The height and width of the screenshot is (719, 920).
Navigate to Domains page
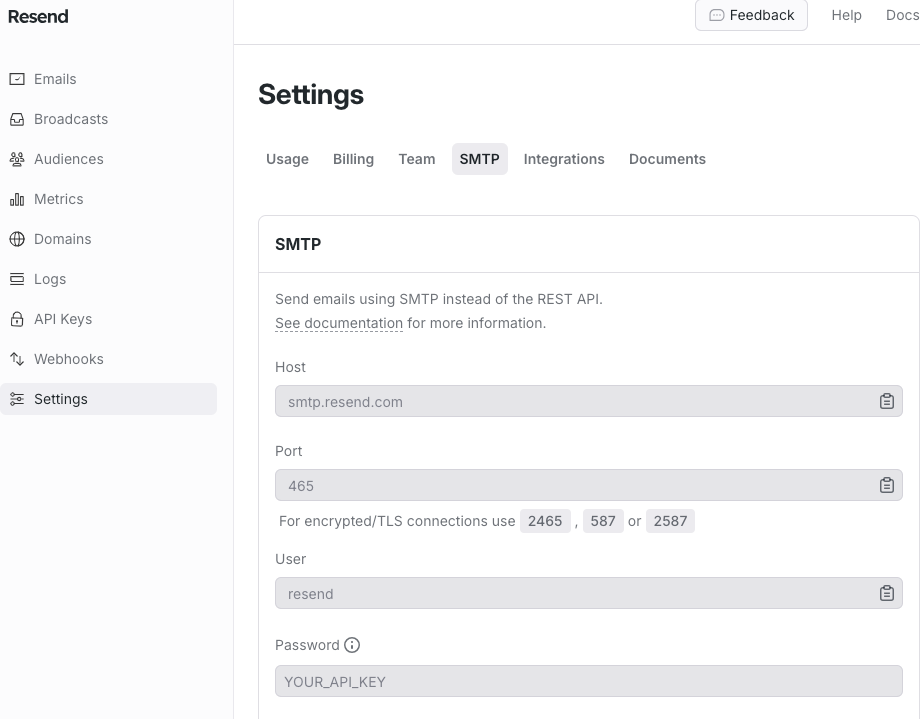(x=62, y=239)
